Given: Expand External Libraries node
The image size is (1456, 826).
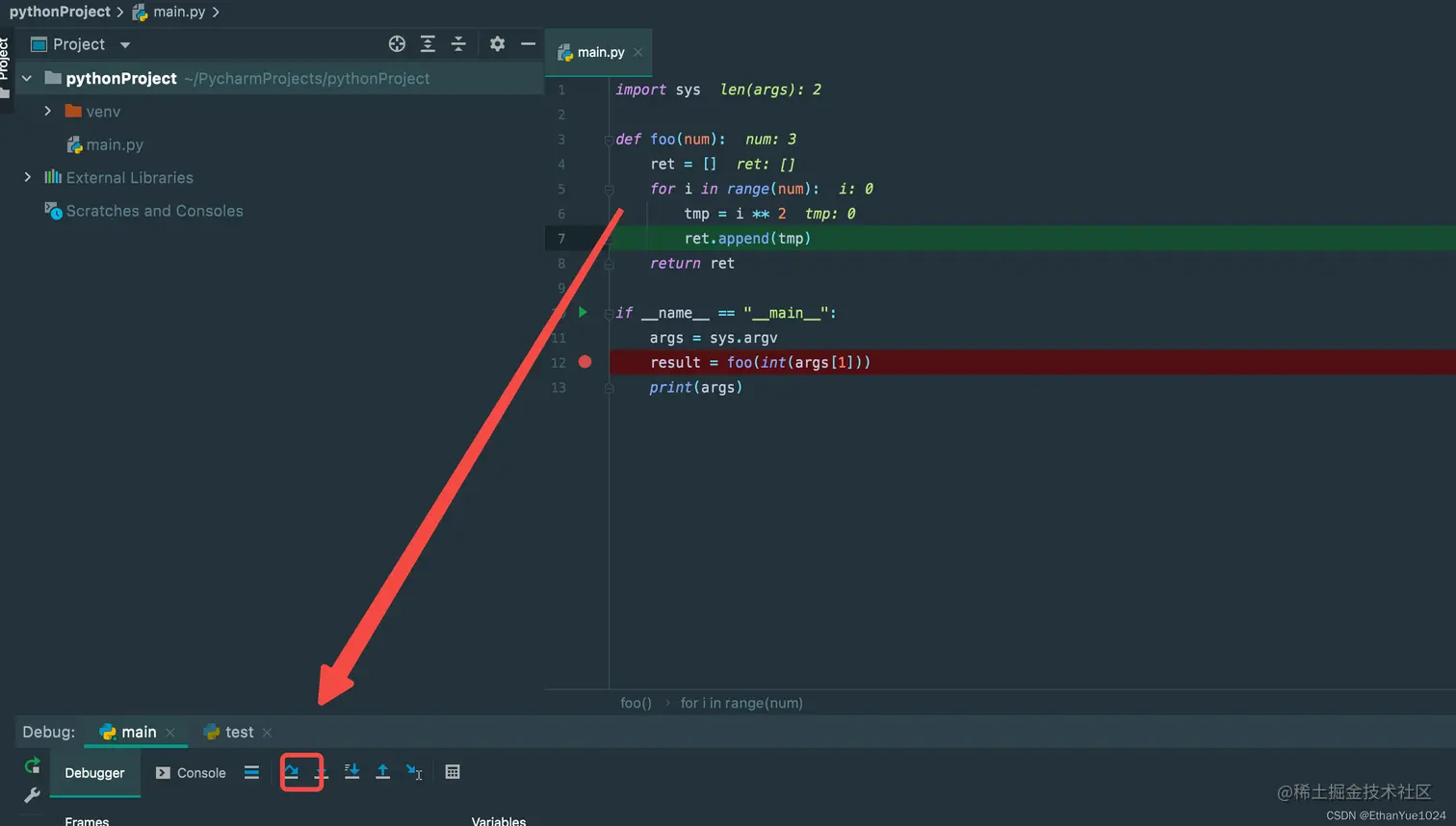Looking at the screenshot, I should (27, 177).
